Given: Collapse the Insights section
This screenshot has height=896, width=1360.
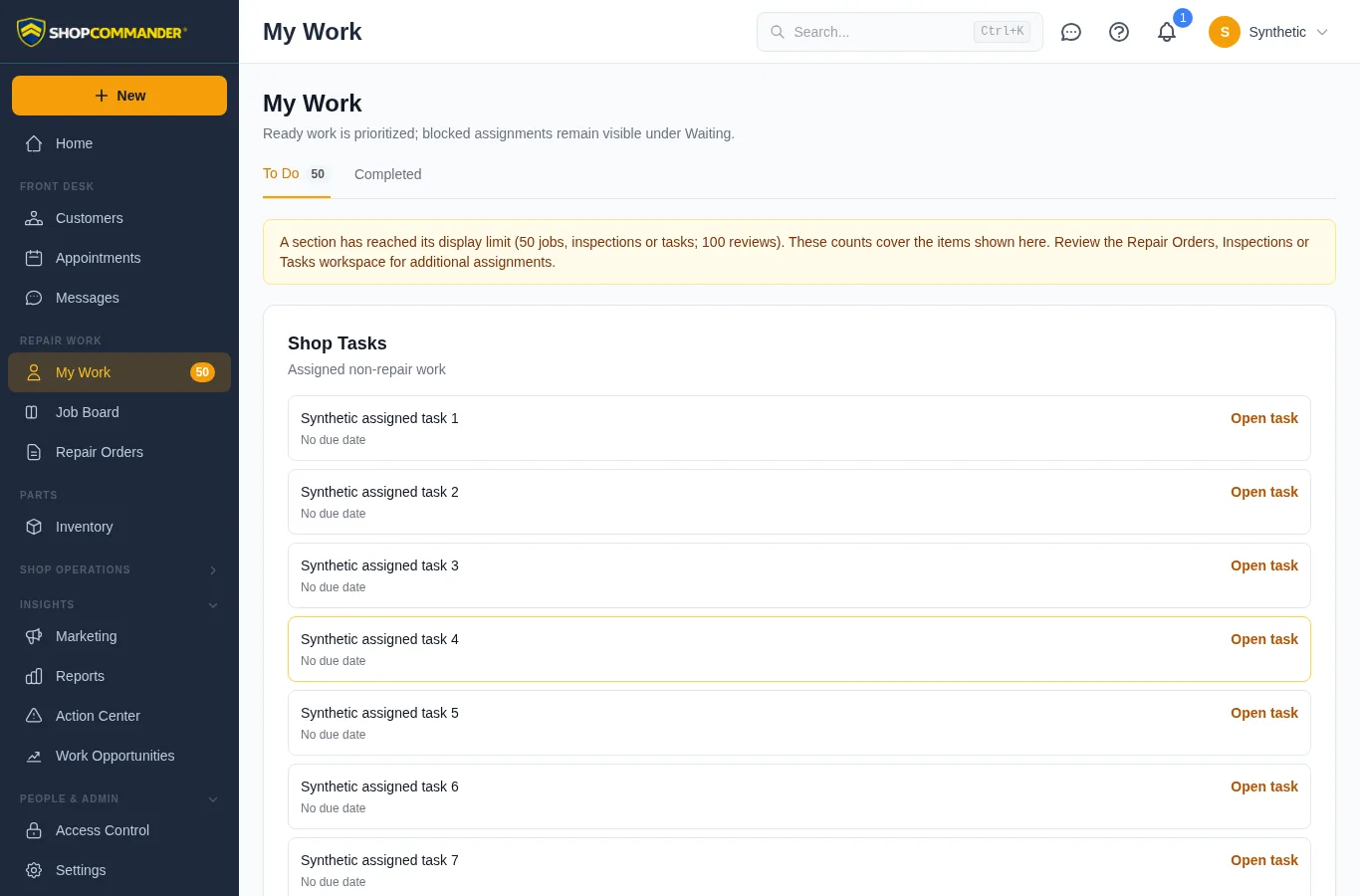Looking at the screenshot, I should [x=119, y=604].
